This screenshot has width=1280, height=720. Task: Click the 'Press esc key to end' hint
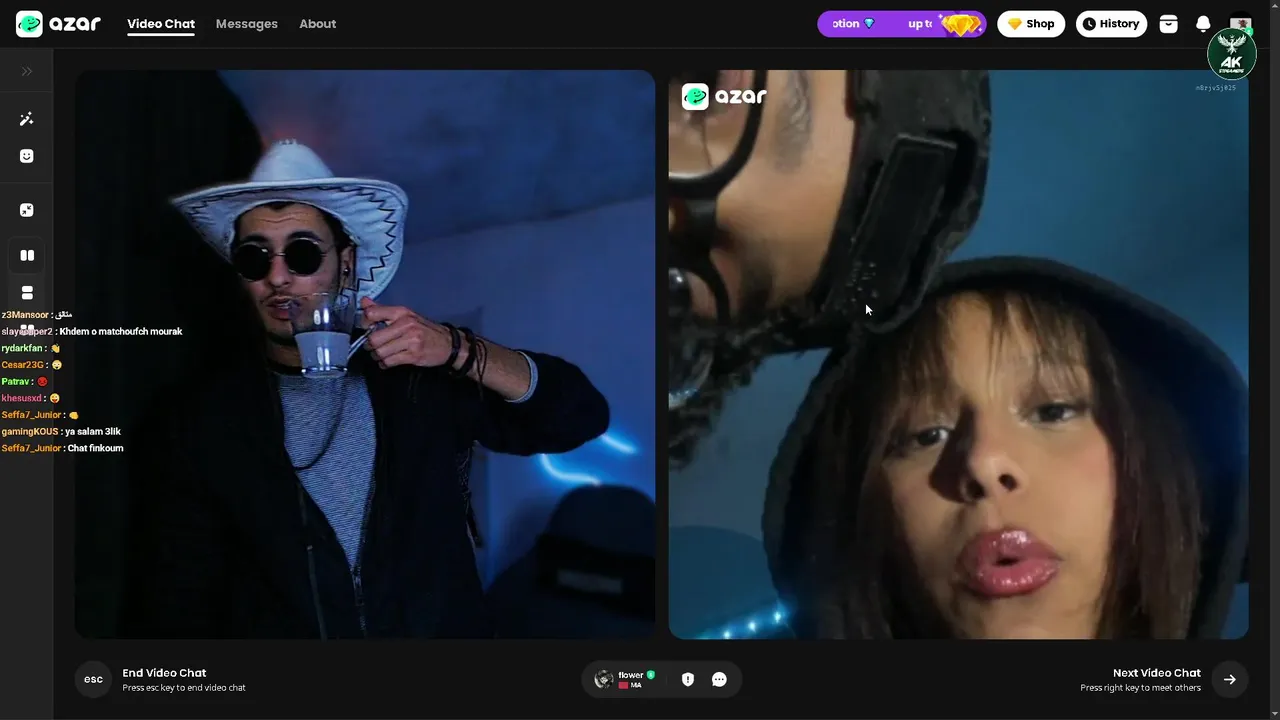click(x=184, y=688)
